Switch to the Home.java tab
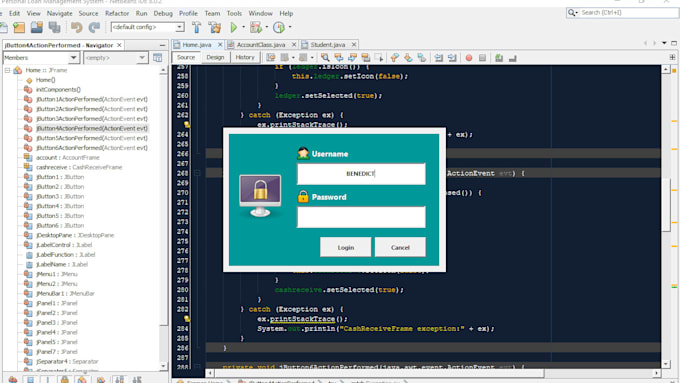 196,45
